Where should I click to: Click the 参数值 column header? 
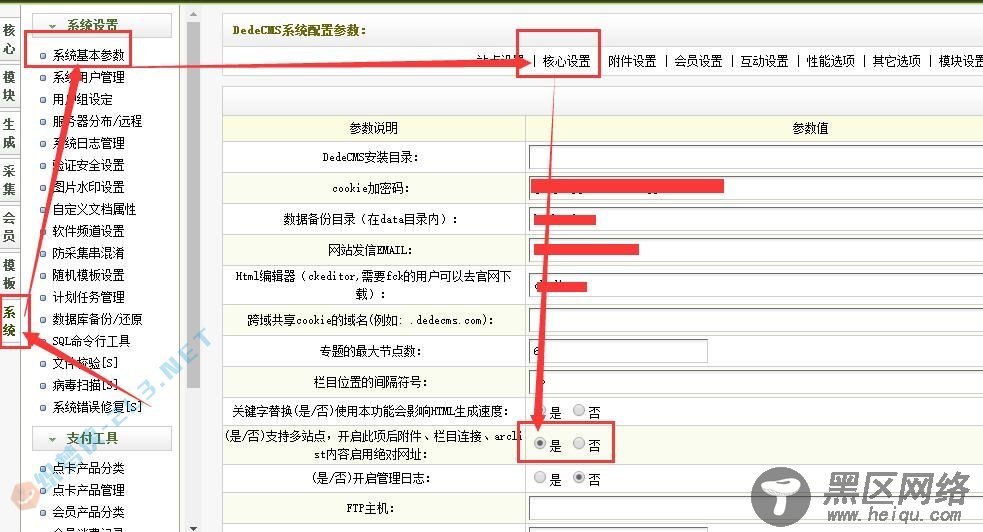pos(810,128)
